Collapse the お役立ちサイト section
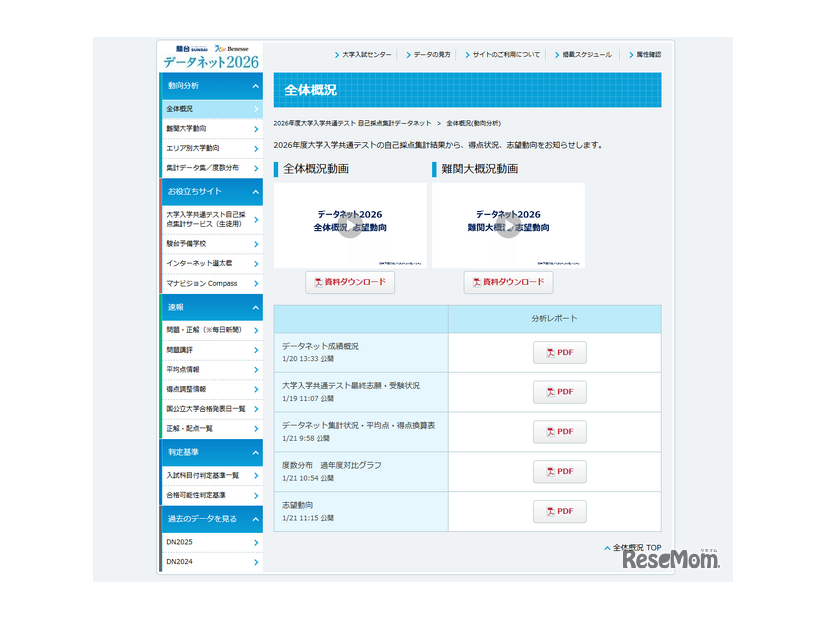Screen dimensions: 826x620 coord(210,193)
